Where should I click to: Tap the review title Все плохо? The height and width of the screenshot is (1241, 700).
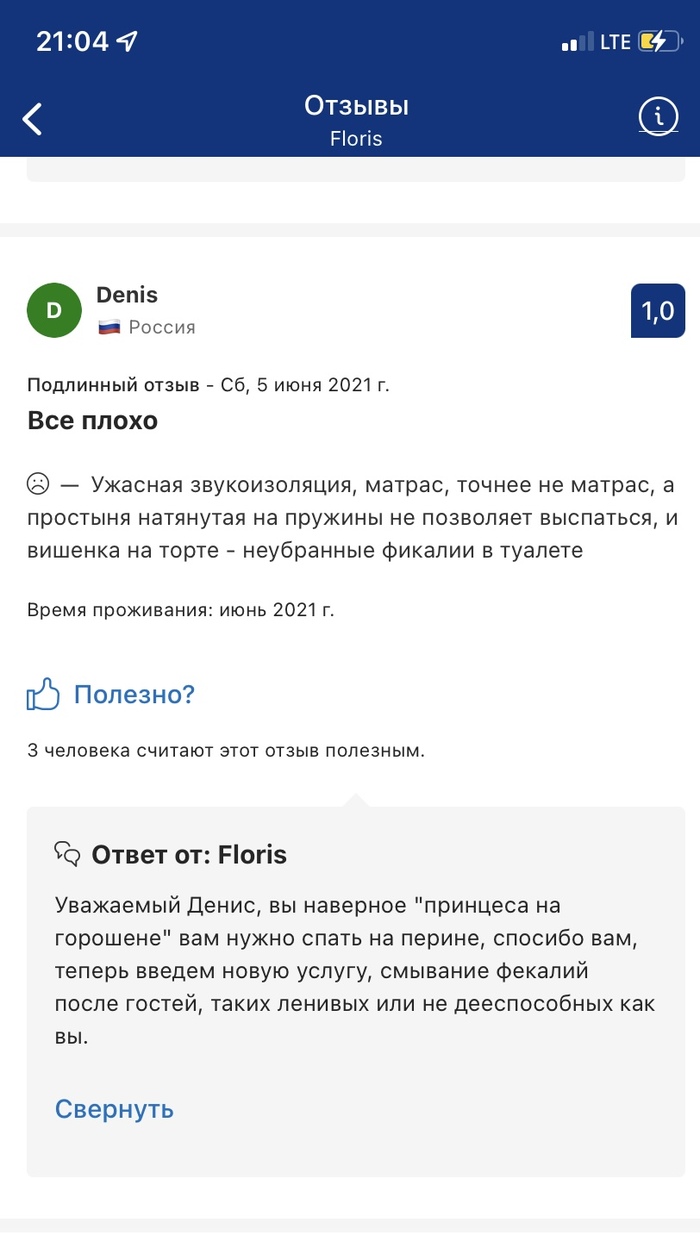[92, 421]
